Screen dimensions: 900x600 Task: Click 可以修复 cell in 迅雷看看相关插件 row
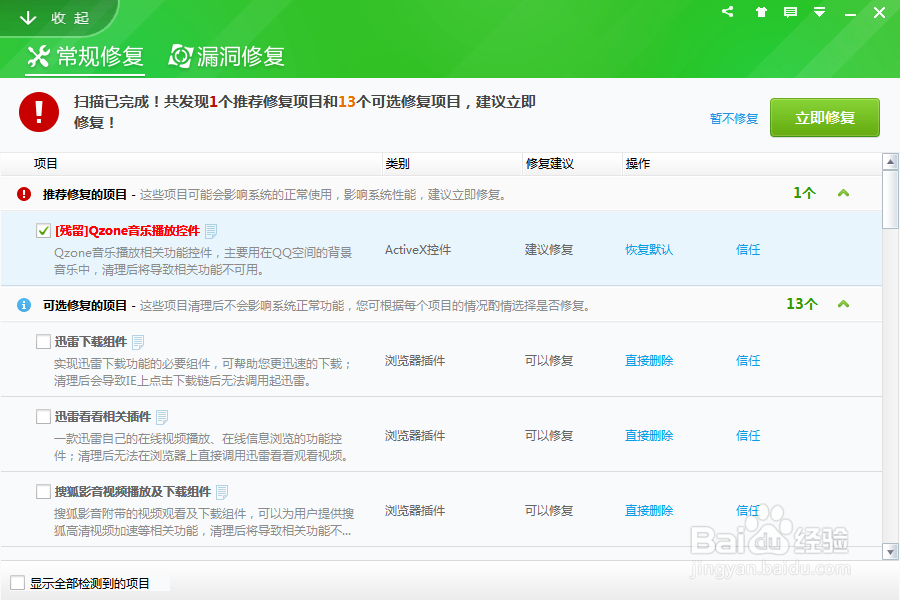point(549,436)
